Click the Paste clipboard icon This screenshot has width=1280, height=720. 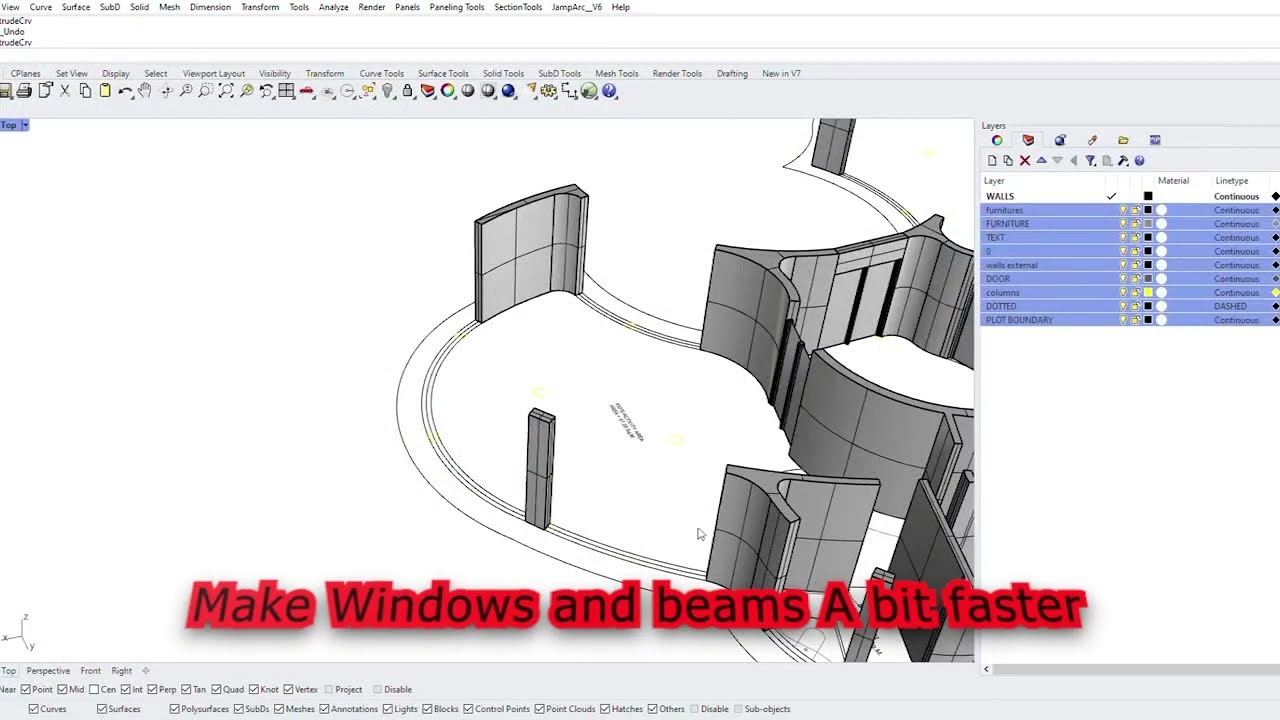pyautogui.click(x=105, y=91)
